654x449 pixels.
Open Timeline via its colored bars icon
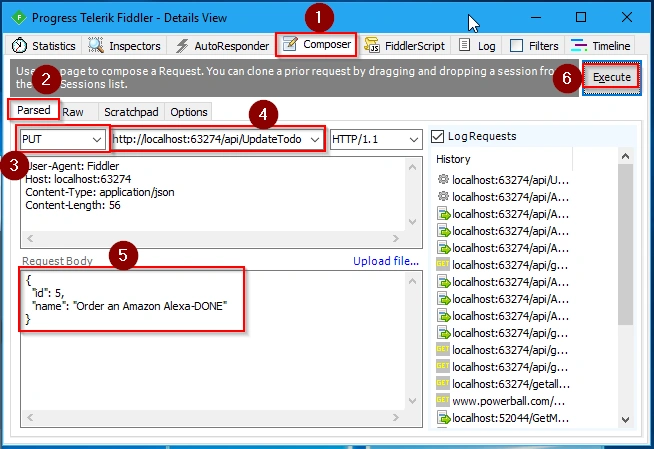(579, 45)
